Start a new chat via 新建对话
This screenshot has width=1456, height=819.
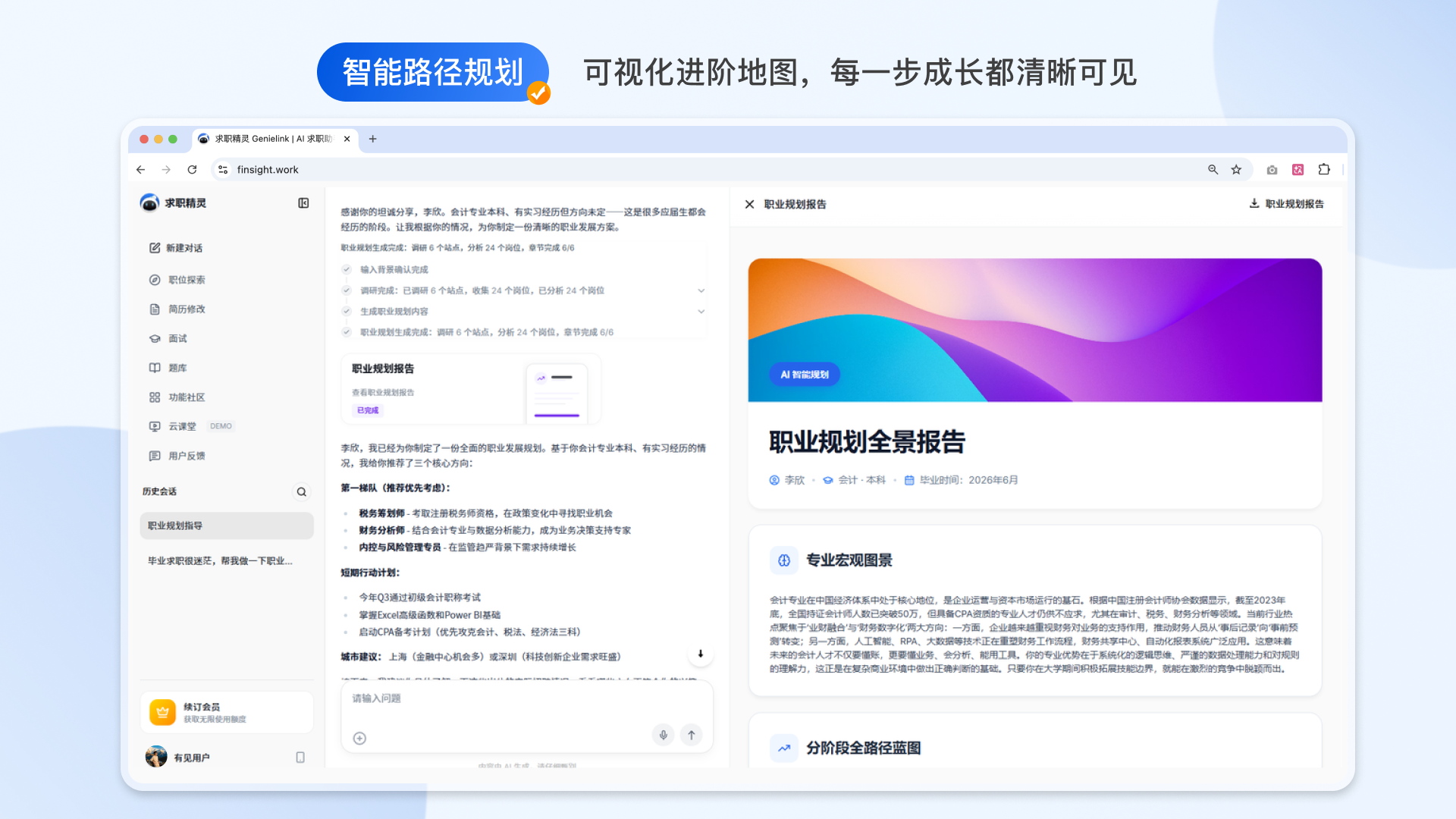tap(176, 248)
